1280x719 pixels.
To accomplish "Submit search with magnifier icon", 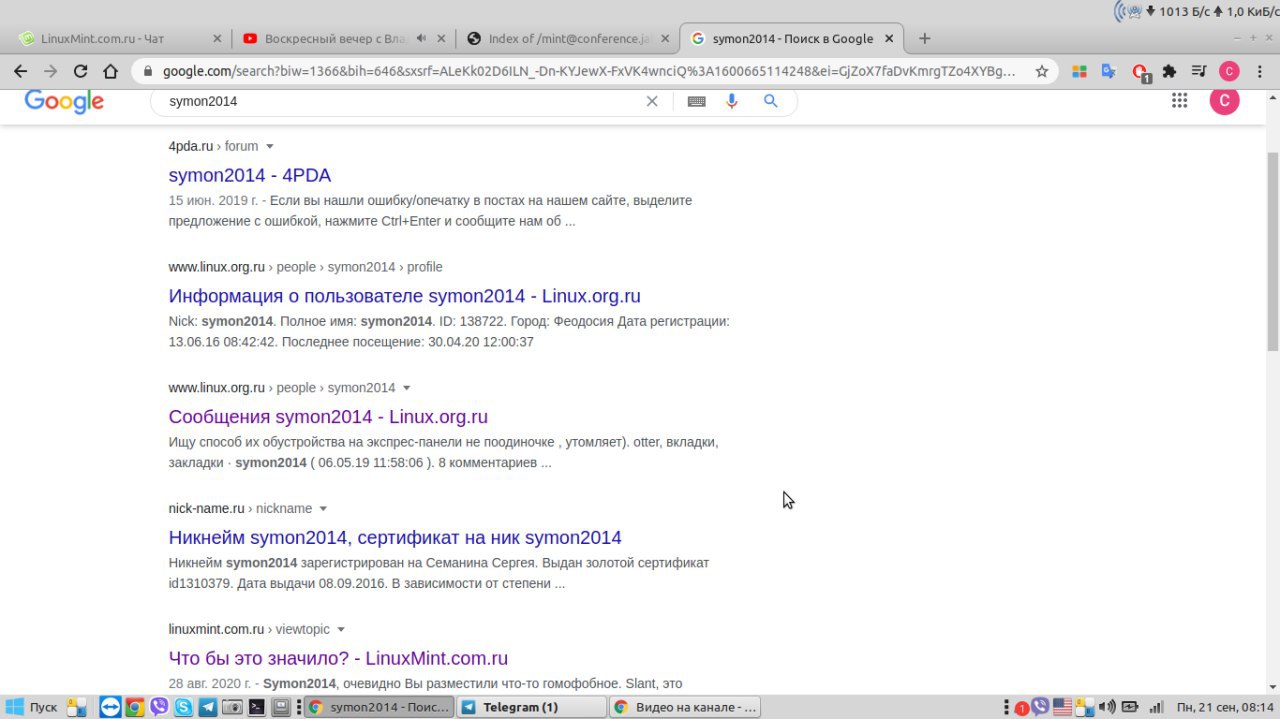I will 771,101.
